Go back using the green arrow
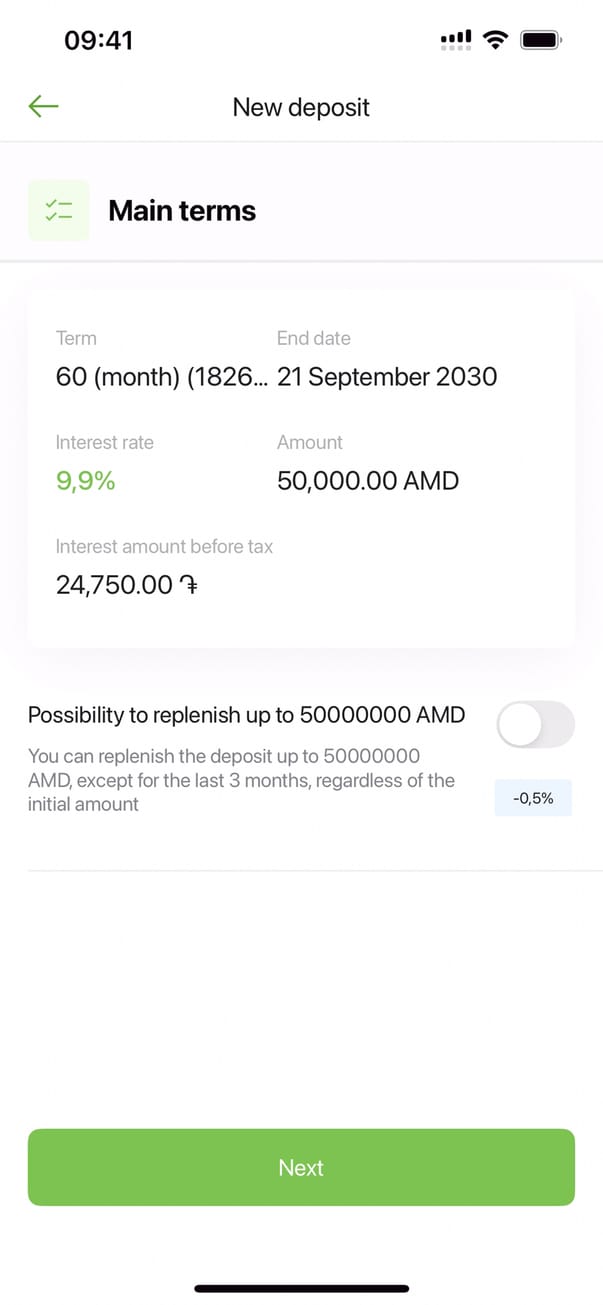Screen dimensions: 603x1305 click(44, 106)
